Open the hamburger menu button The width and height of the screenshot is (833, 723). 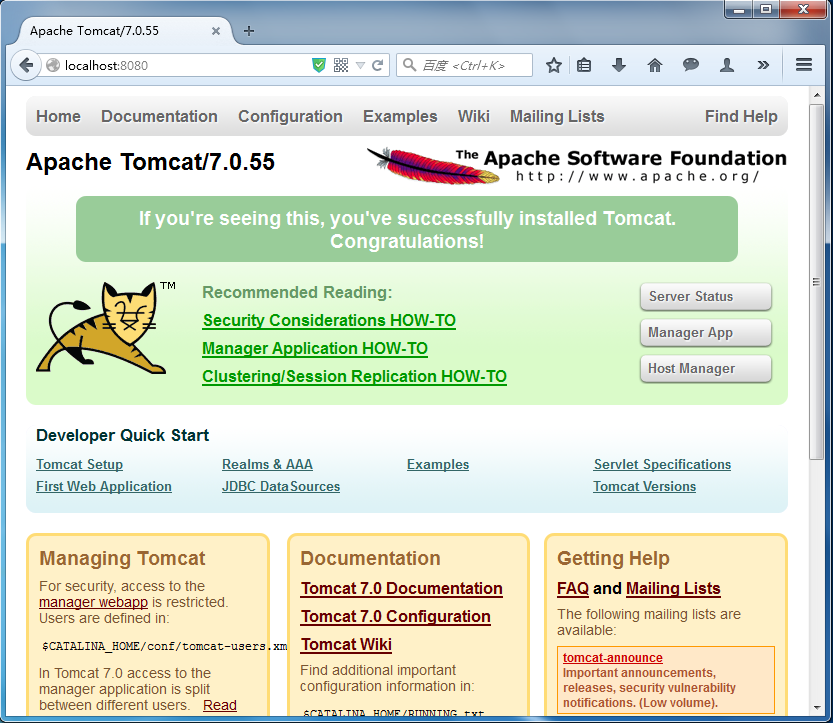804,65
